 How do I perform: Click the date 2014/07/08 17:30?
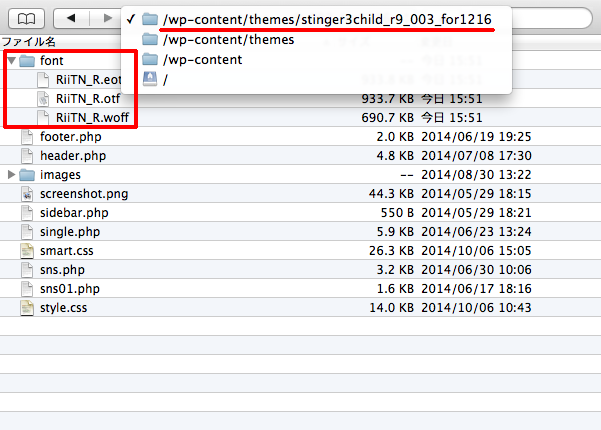[x=476, y=156]
